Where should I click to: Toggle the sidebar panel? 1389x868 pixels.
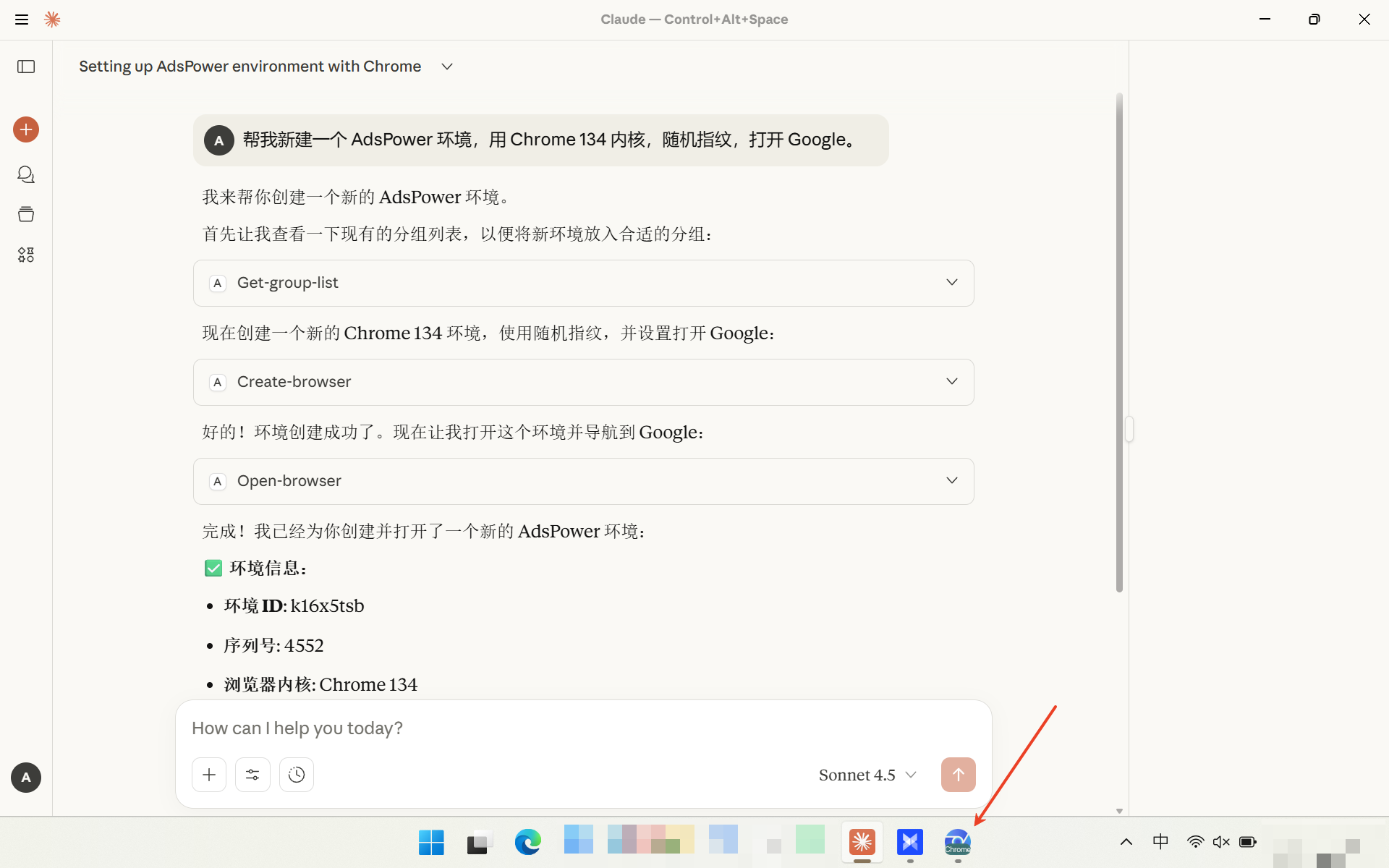coord(26,67)
